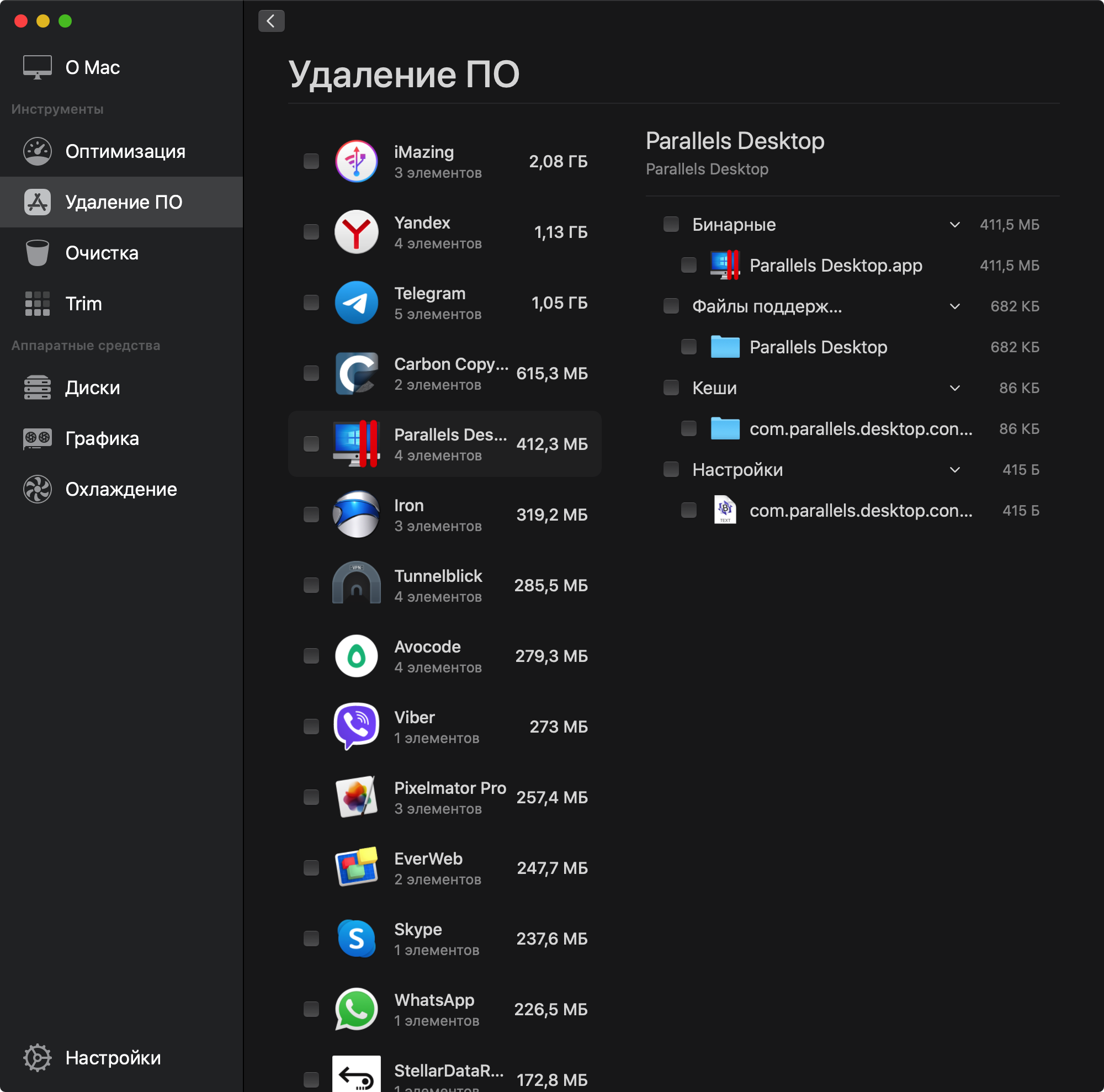Click the Telegram app icon
1104x1092 pixels.
(x=356, y=303)
